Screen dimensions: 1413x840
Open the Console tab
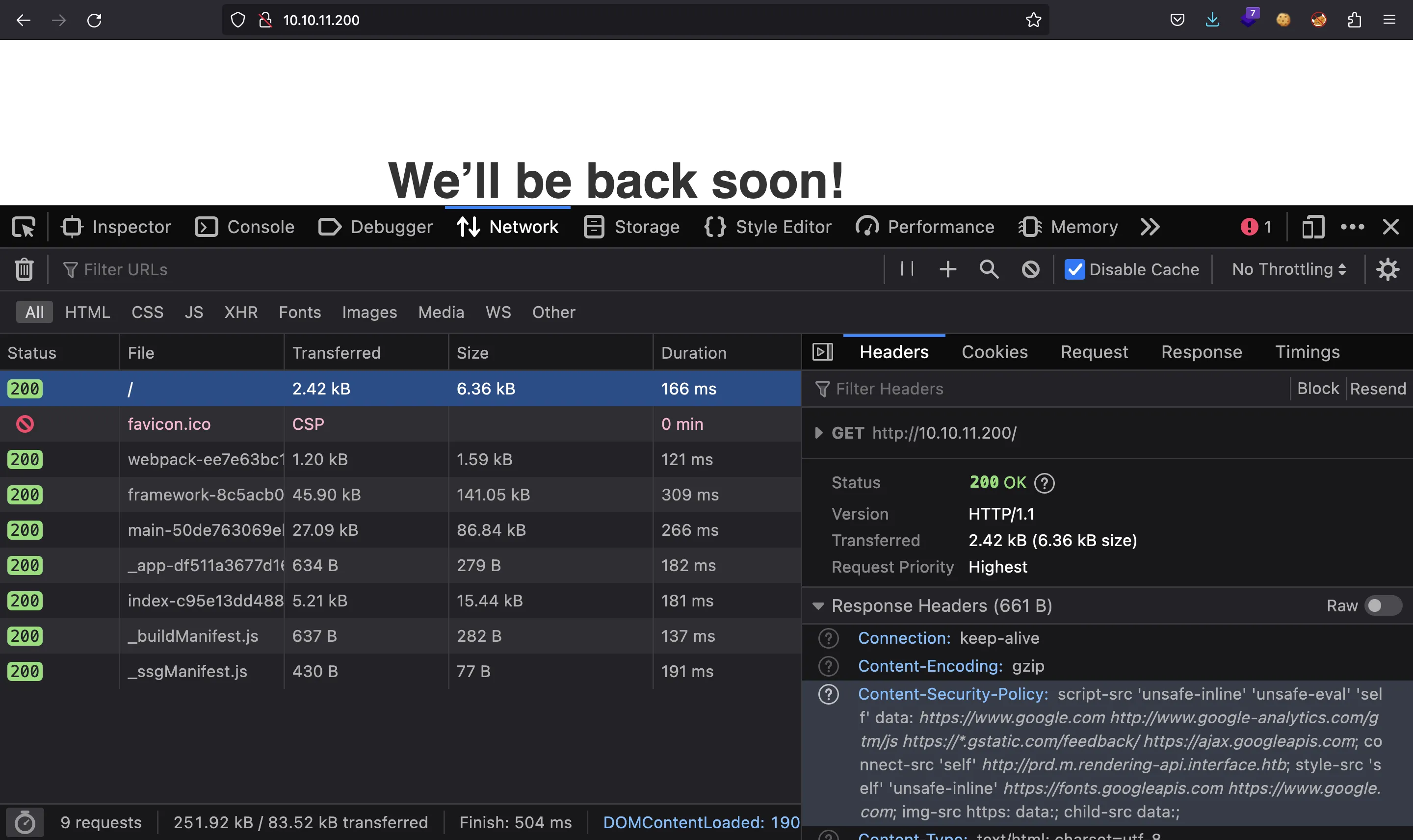(244, 227)
